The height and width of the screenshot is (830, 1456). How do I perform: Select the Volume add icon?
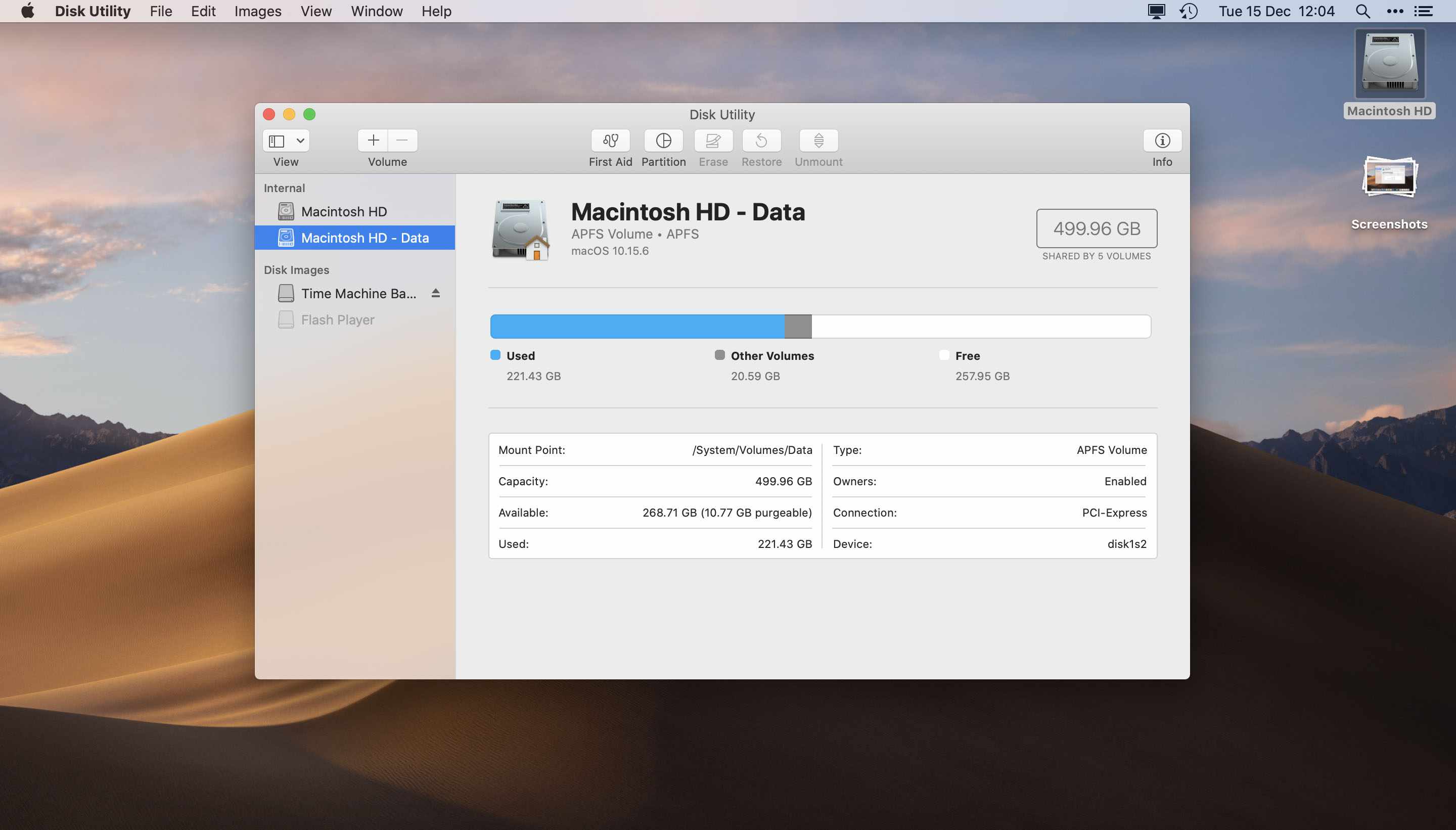(374, 139)
